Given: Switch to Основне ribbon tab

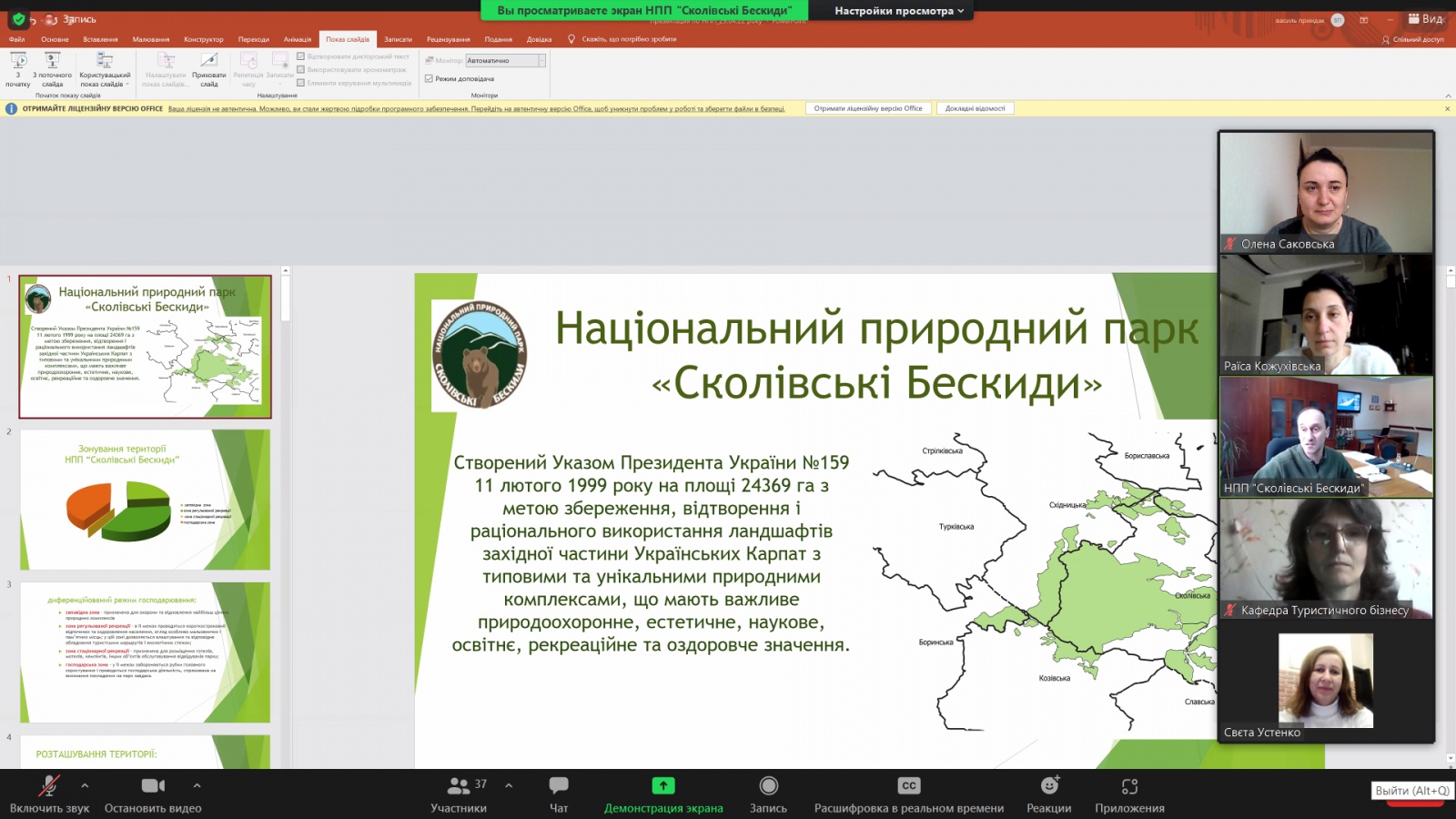Looking at the screenshot, I should click(55, 39).
